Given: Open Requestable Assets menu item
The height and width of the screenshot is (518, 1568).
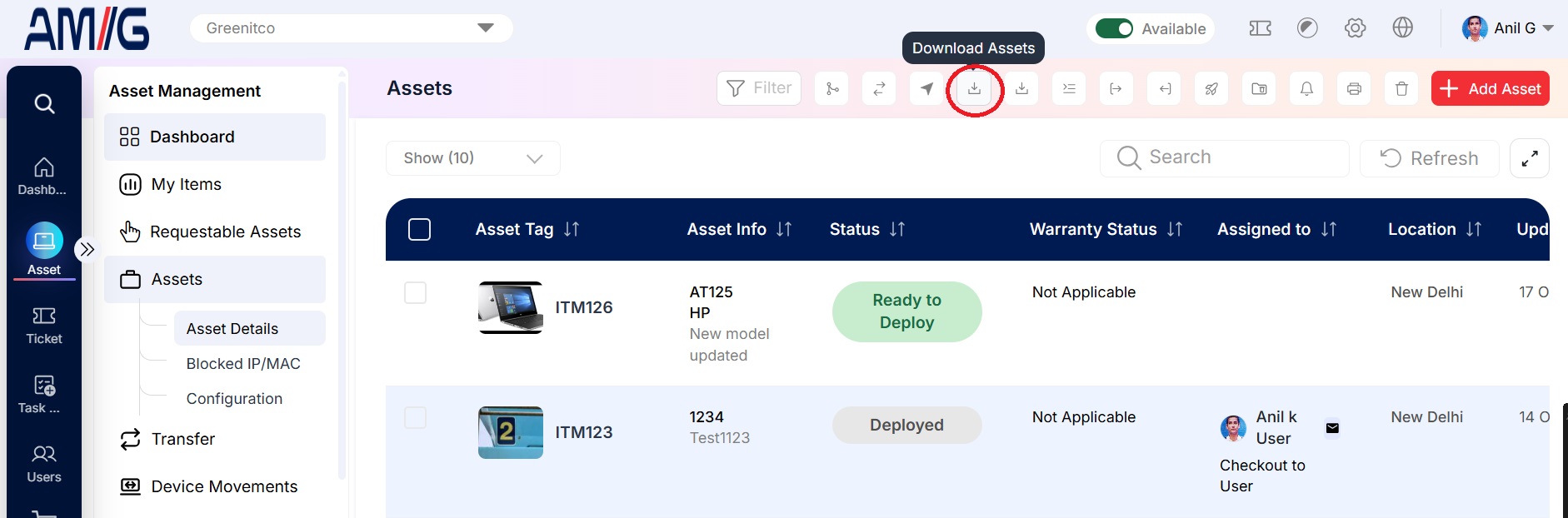Looking at the screenshot, I should click(x=215, y=232).
